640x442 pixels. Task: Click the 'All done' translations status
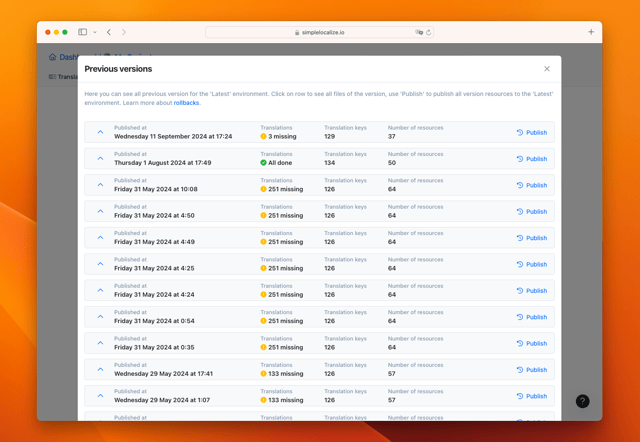coord(276,163)
